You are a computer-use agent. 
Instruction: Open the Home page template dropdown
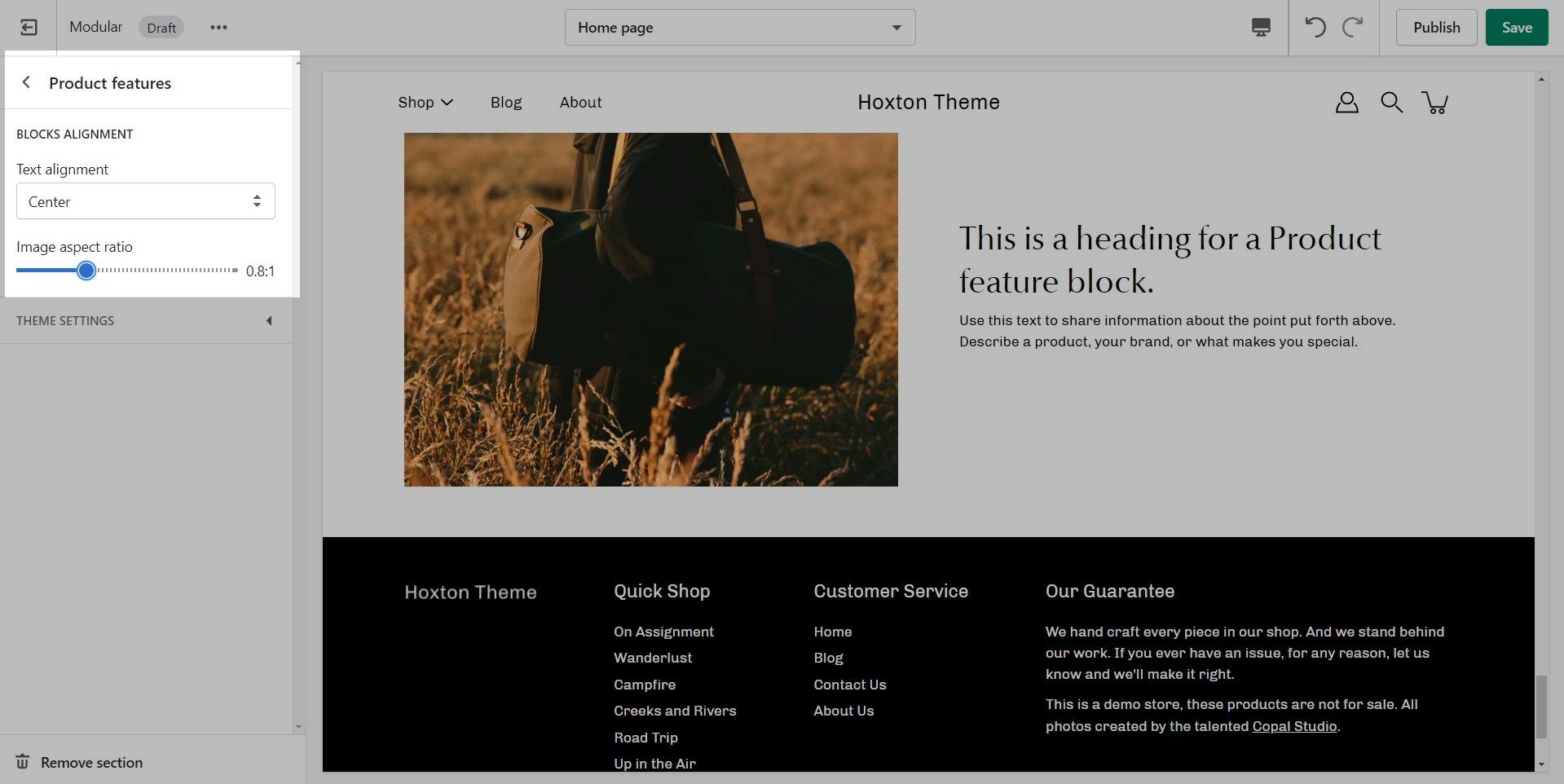tap(739, 28)
